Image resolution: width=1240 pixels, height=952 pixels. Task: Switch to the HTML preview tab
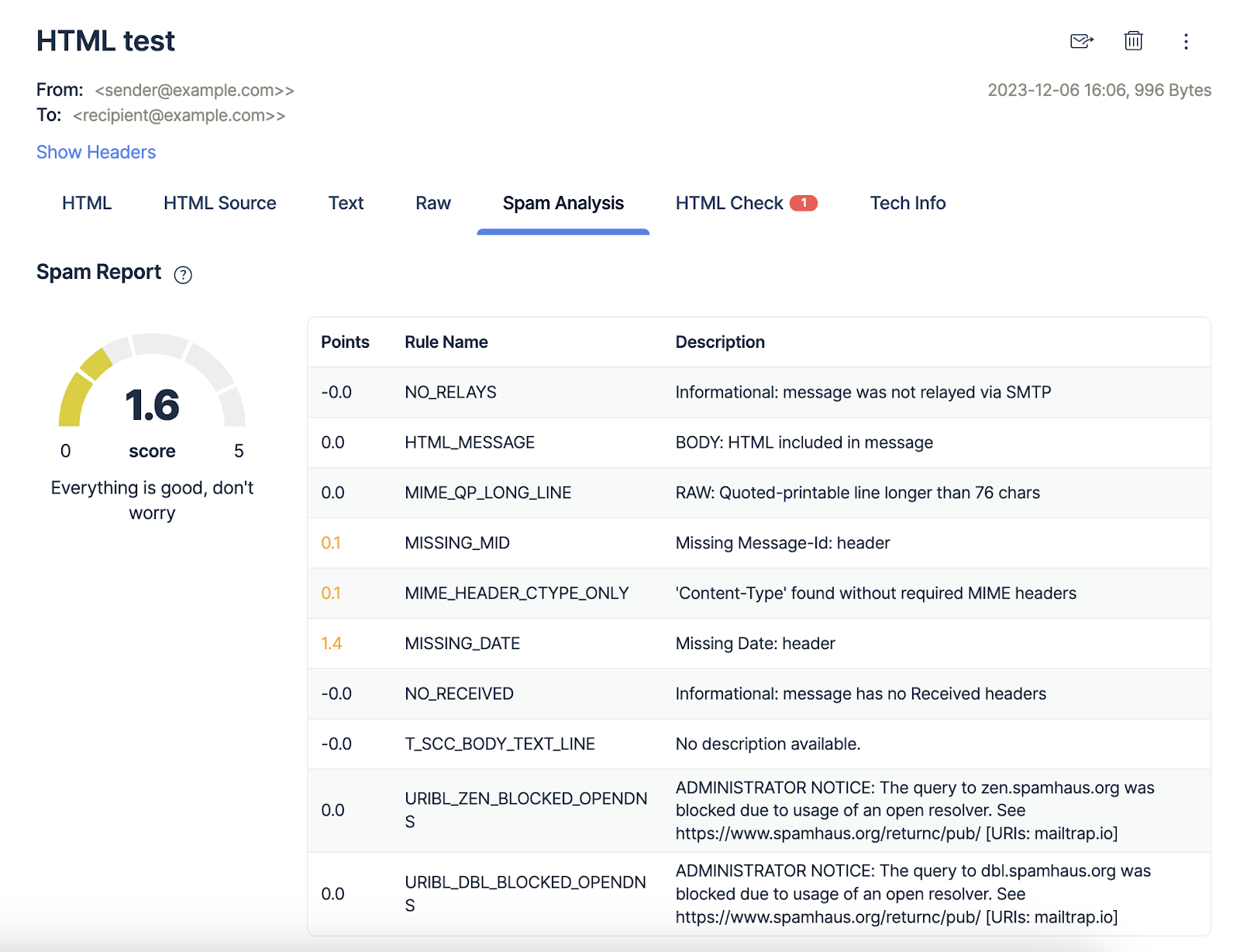tap(86, 202)
